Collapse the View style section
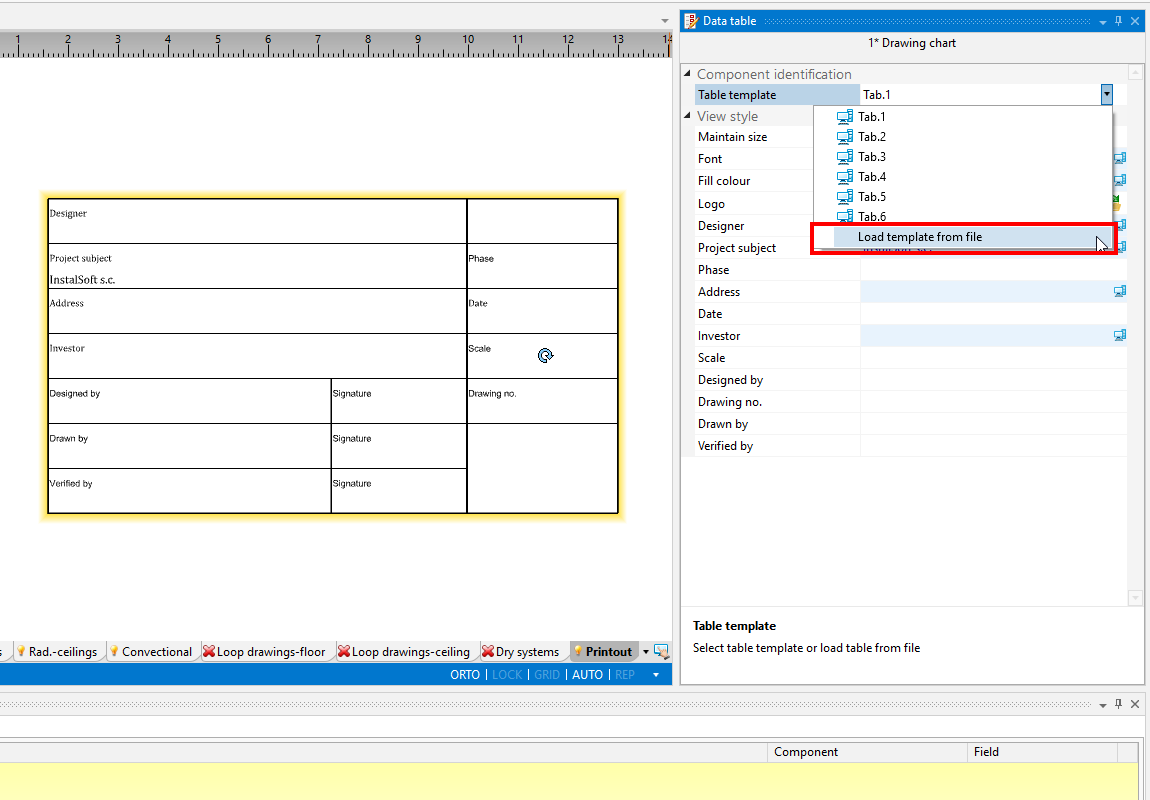Screen dimensions: 1150x800 click(687, 117)
